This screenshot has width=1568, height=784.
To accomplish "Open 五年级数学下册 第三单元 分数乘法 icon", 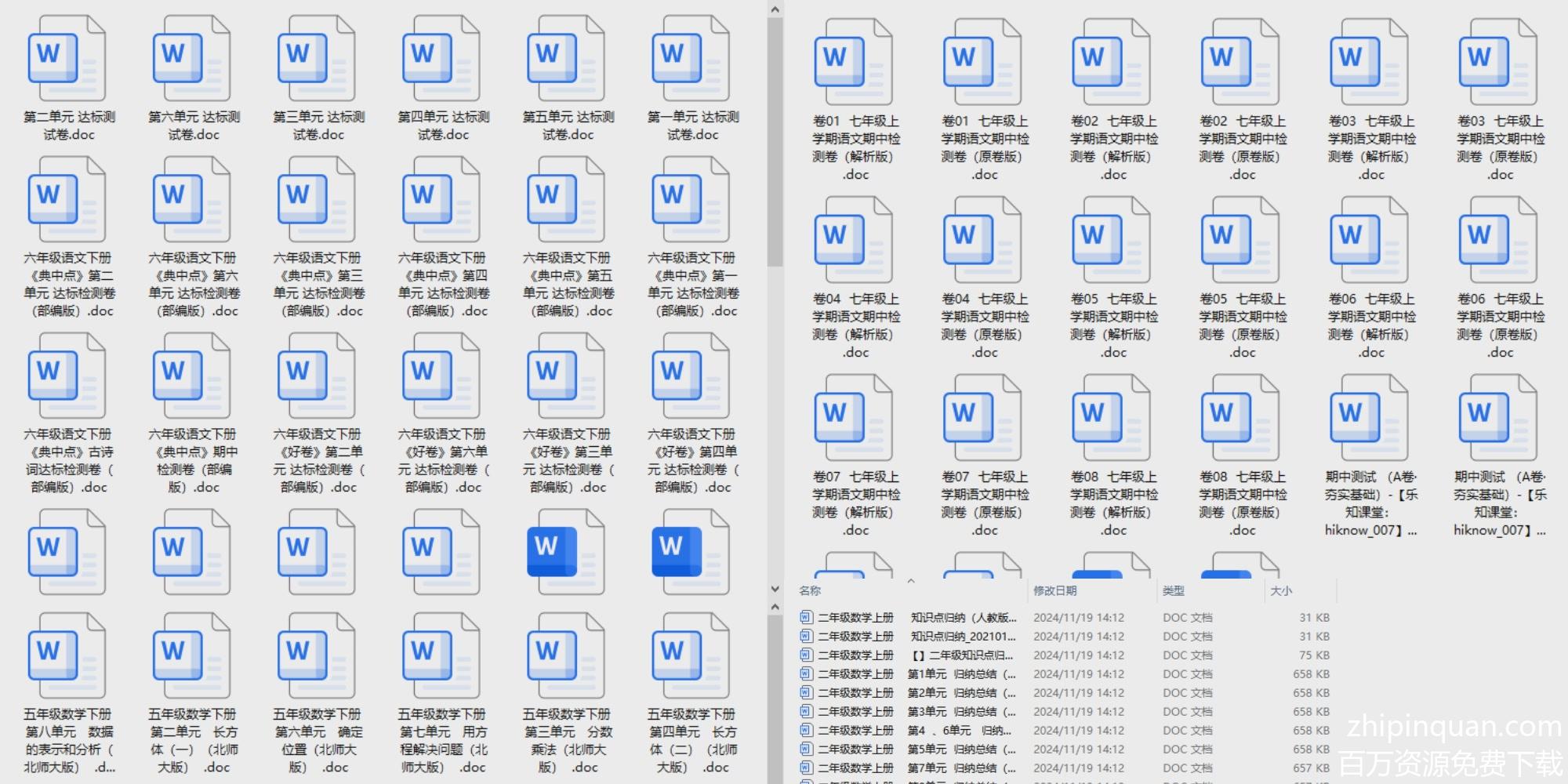I will (566, 655).
